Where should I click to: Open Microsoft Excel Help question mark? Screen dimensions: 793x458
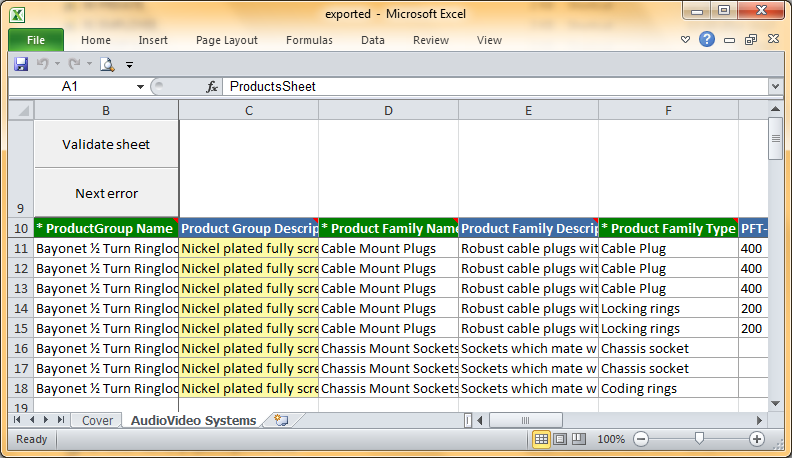click(x=707, y=40)
